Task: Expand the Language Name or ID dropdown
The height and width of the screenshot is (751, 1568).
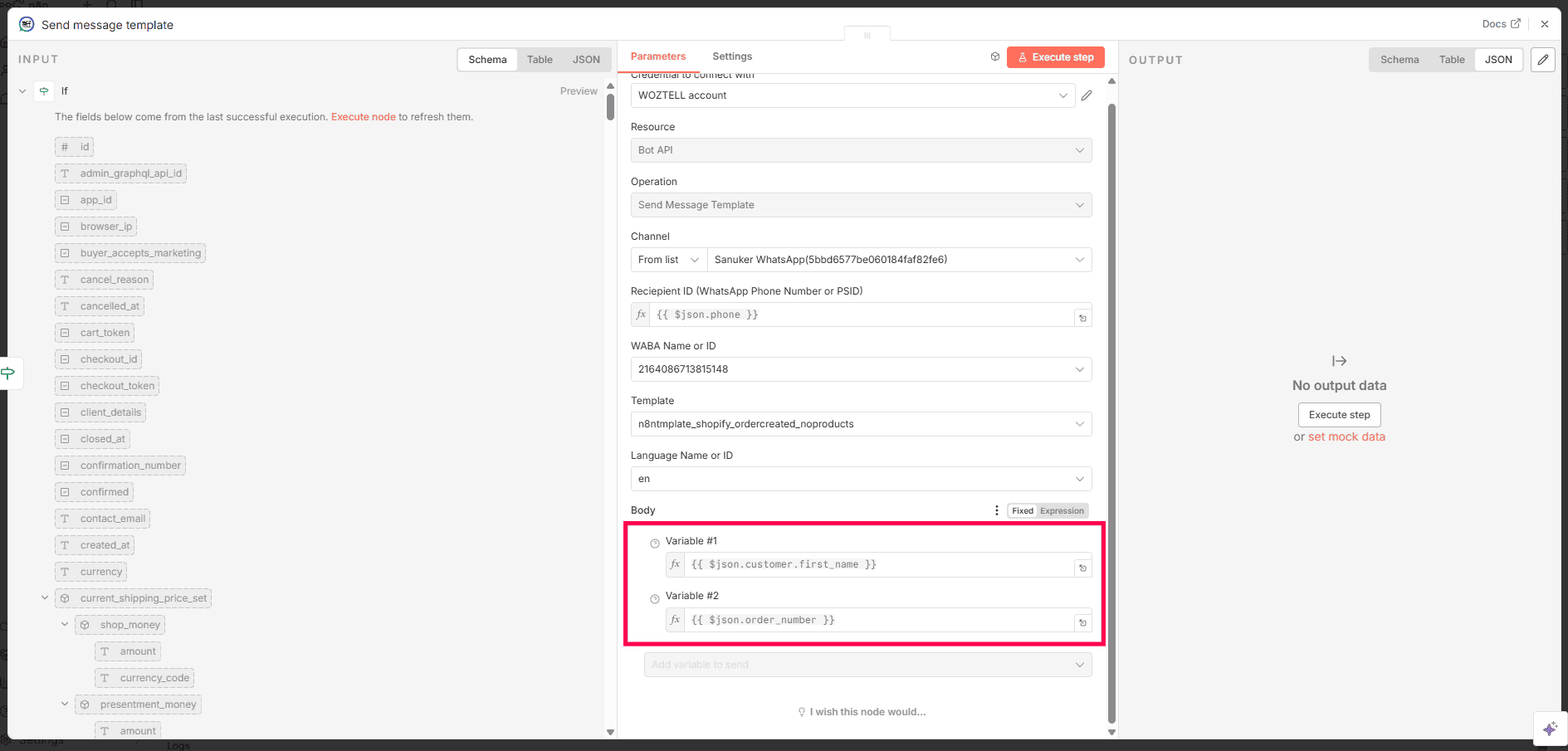Action: click(860, 479)
